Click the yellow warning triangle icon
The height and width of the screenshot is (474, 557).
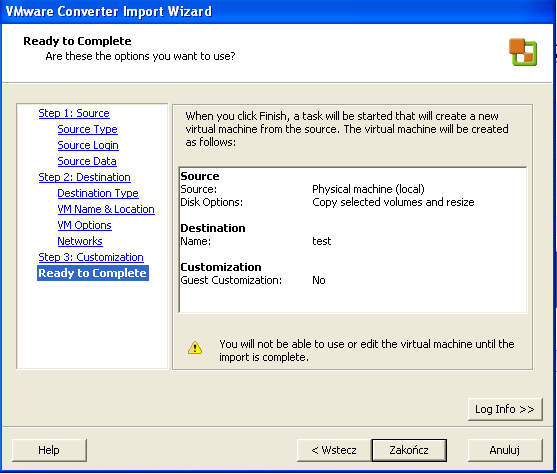[195, 348]
